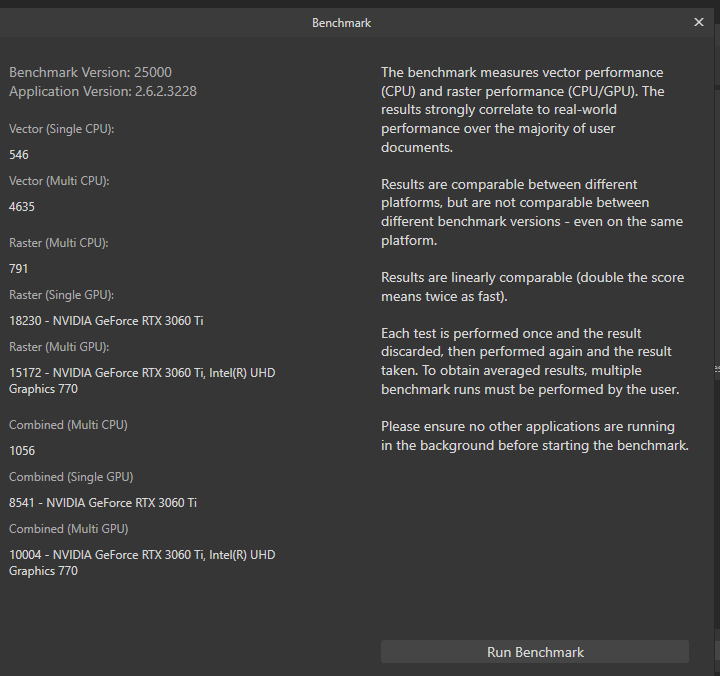Click the Raster (Single GPU) label
720x676 pixels.
[x=62, y=295]
